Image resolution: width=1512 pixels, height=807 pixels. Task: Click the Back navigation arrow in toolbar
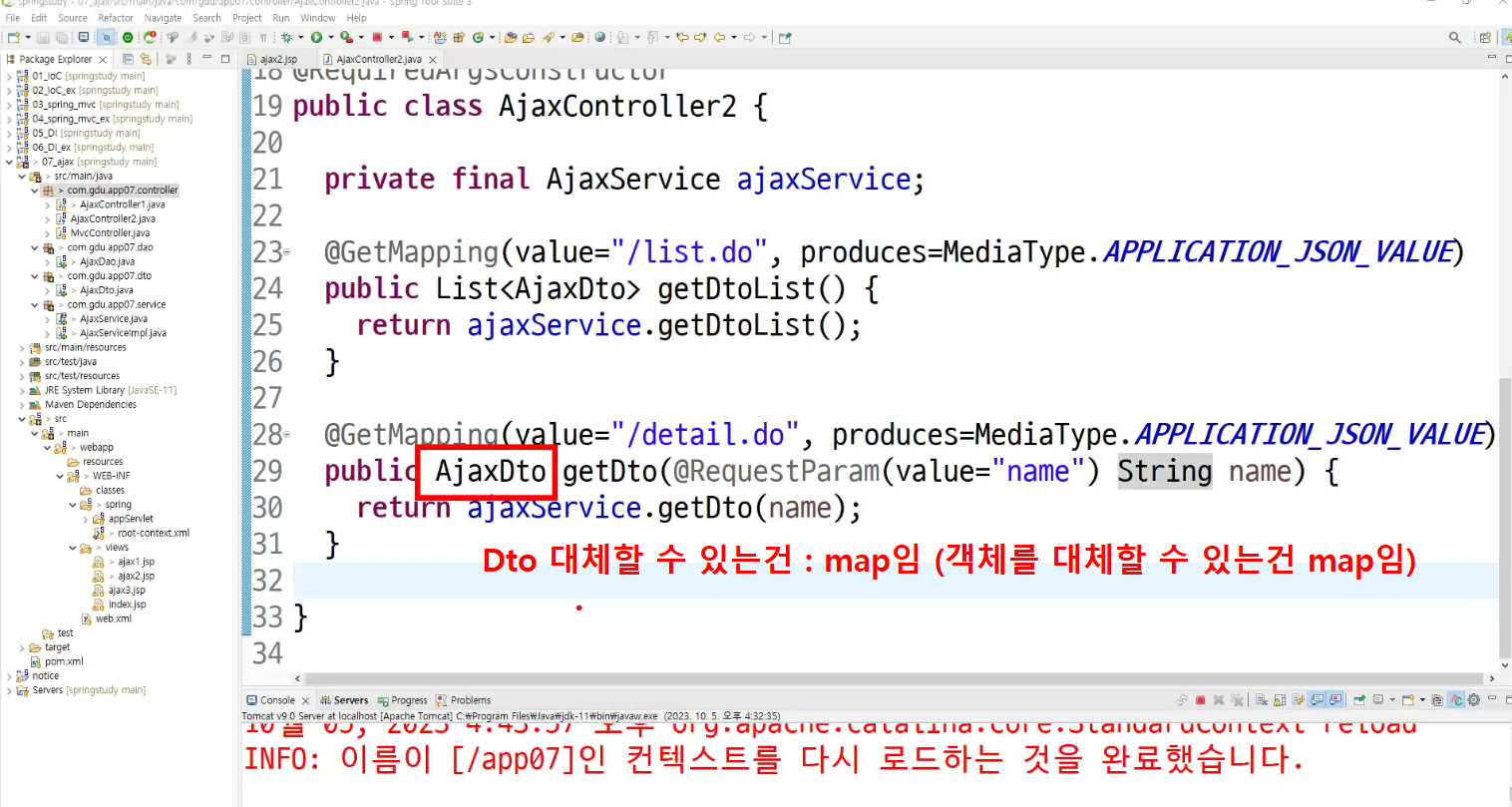tap(718, 37)
